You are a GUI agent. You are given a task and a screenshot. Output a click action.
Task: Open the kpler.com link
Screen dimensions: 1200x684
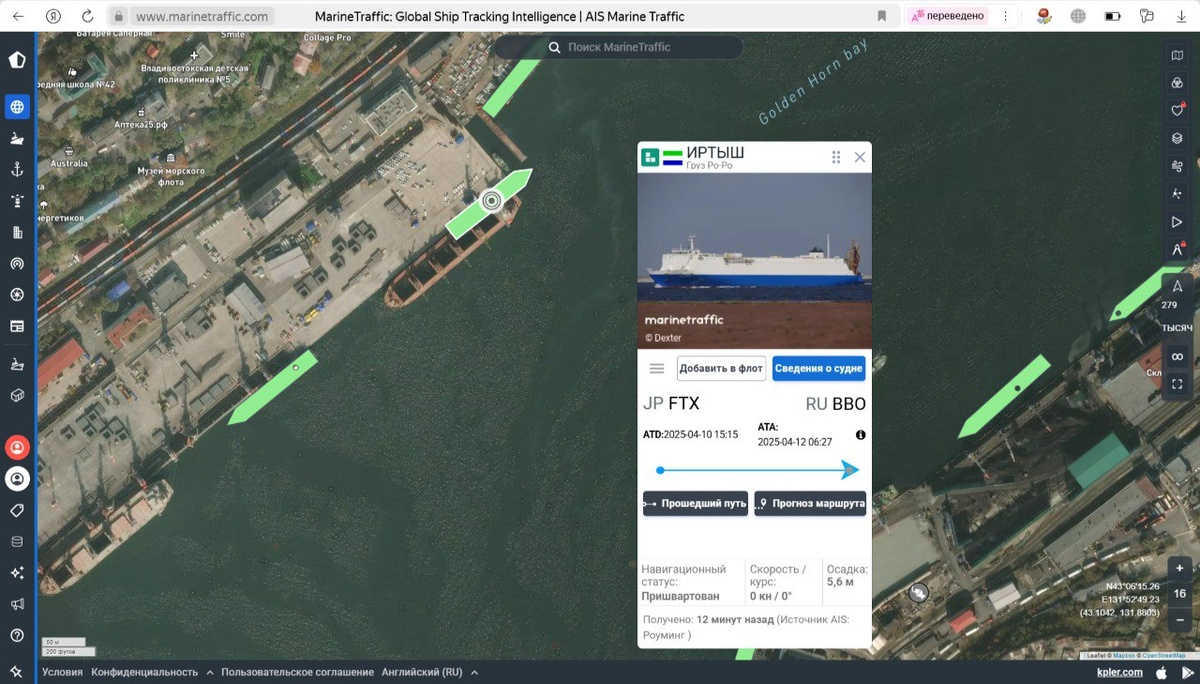tap(1119, 672)
